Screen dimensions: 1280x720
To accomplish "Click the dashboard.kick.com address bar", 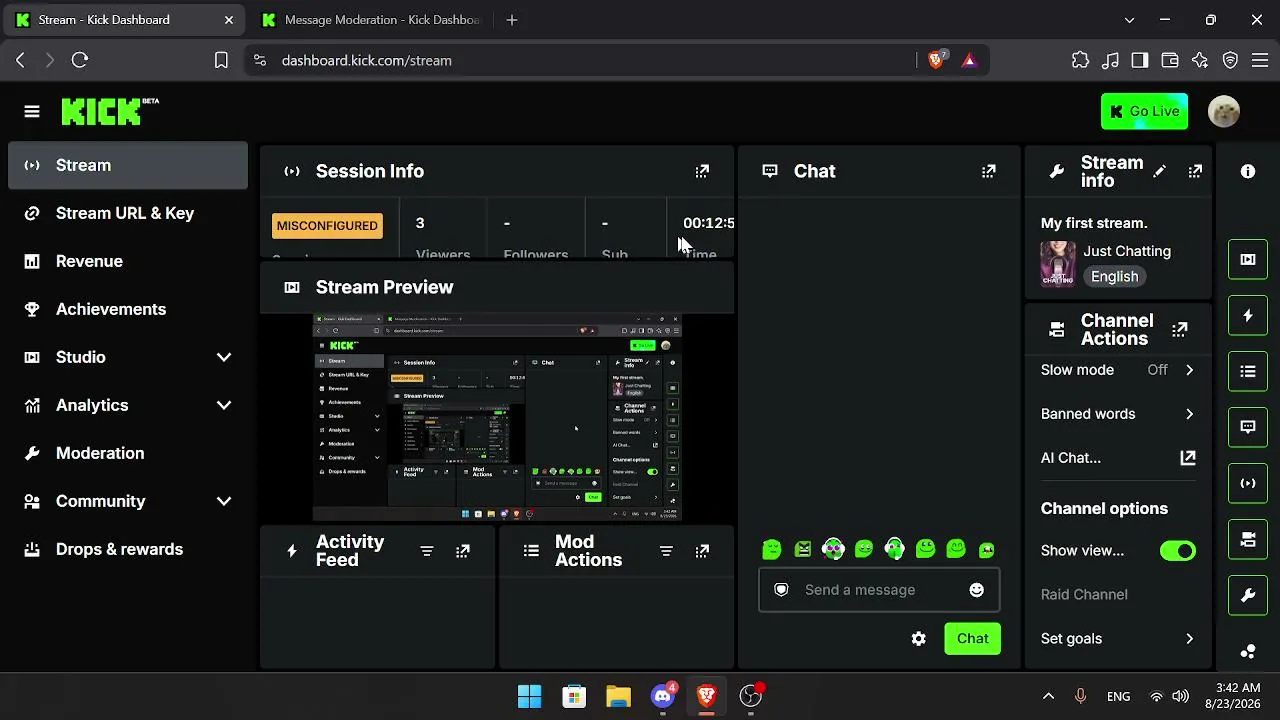I will click(x=580, y=60).
